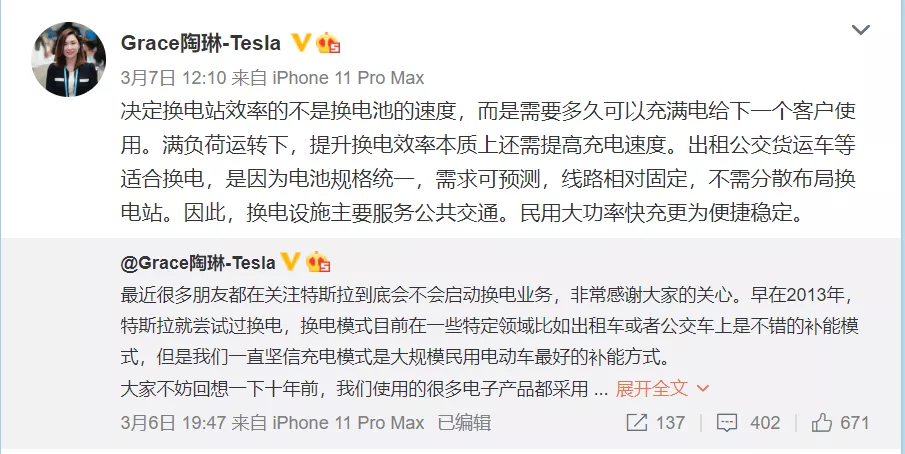Click the membership badge beside the top username
Viewport: 905px width, 454px height.
click(328, 43)
